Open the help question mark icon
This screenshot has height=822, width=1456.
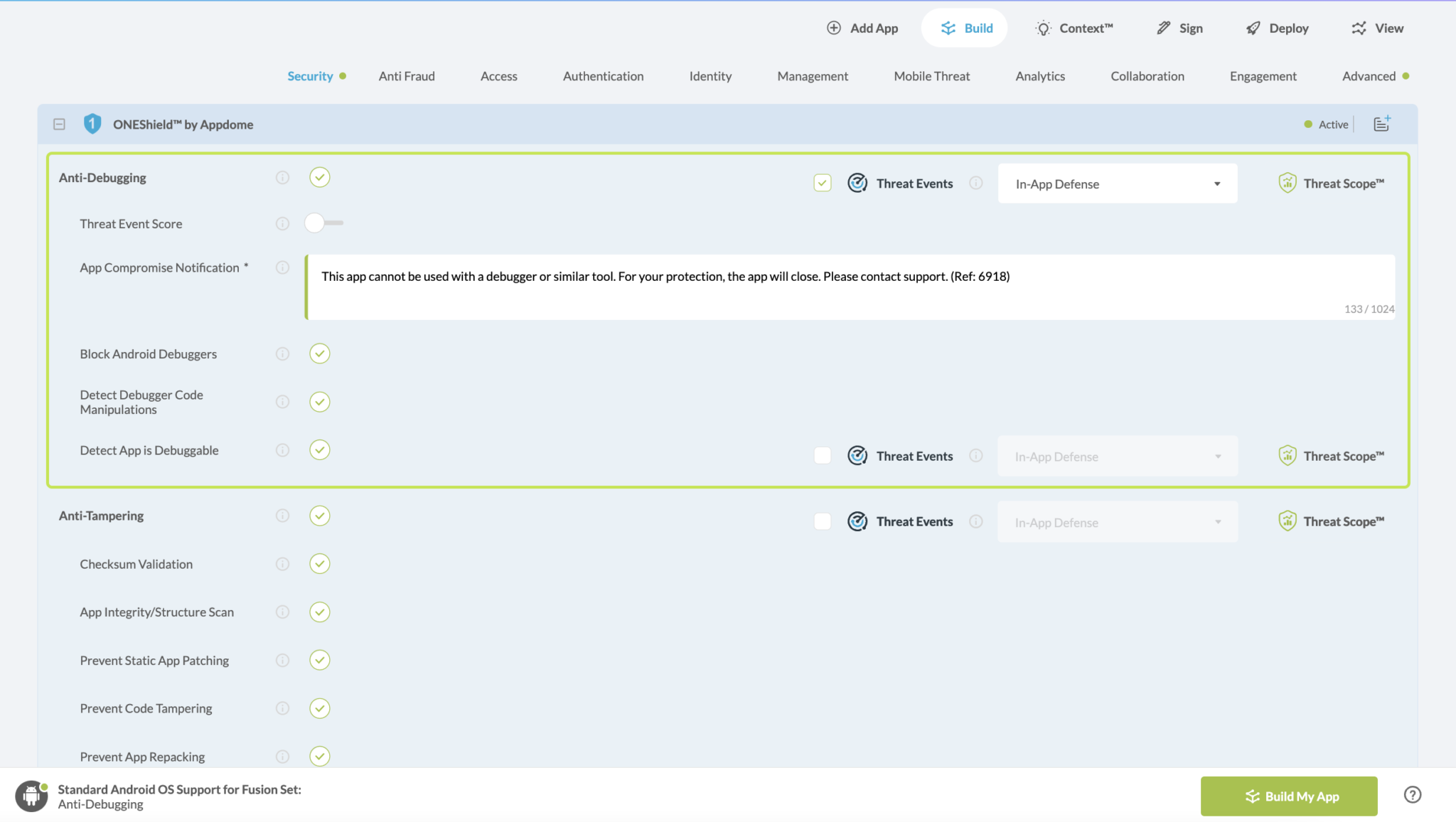point(1412,795)
